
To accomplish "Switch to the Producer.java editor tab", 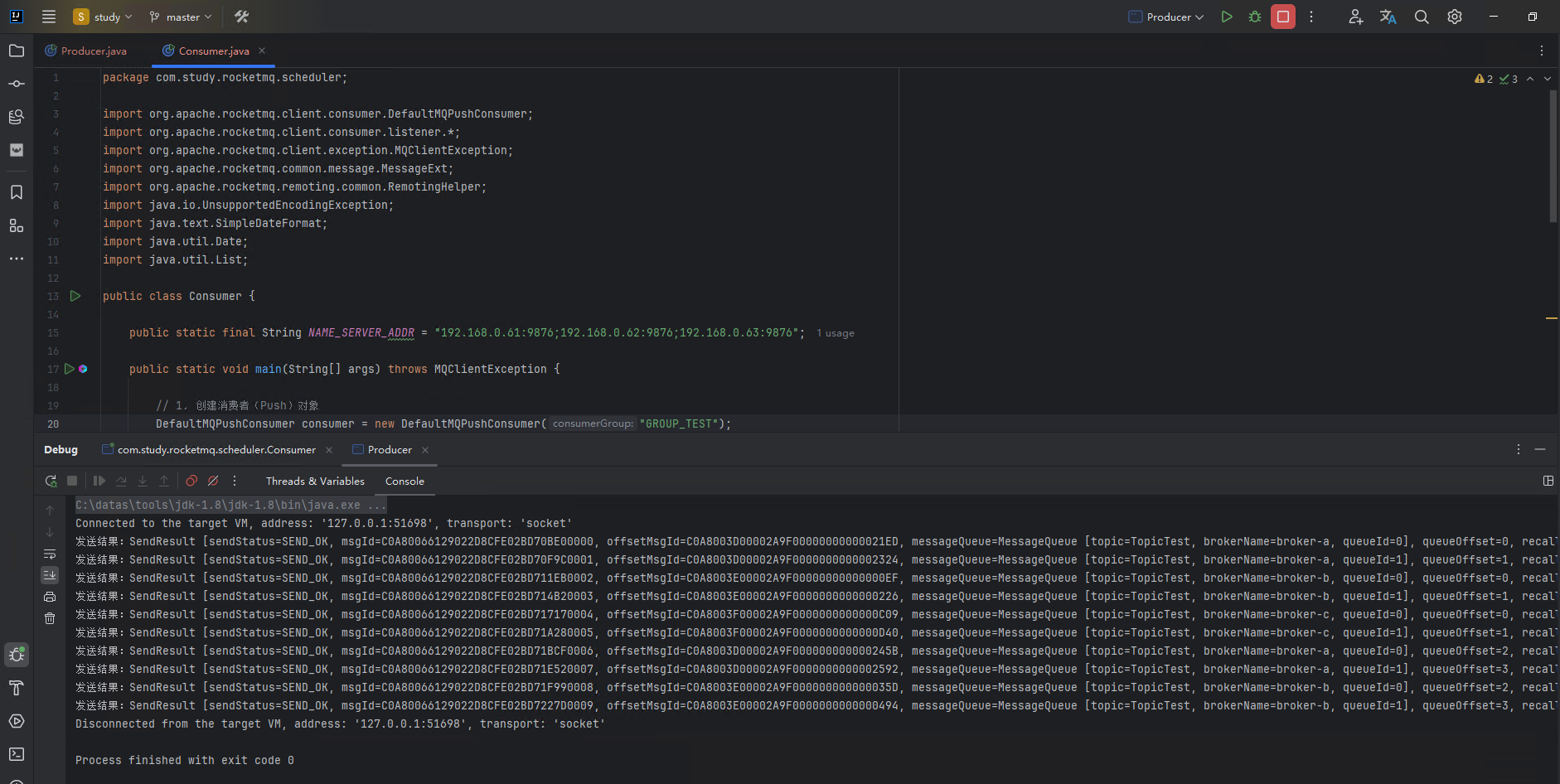I will pyautogui.click(x=86, y=51).
